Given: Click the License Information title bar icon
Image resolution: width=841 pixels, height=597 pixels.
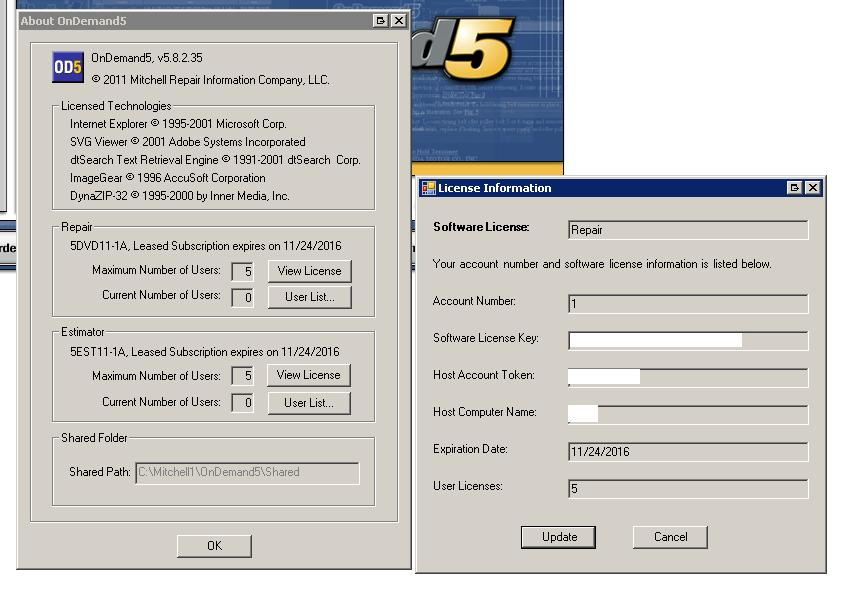Looking at the screenshot, I should click(428, 188).
